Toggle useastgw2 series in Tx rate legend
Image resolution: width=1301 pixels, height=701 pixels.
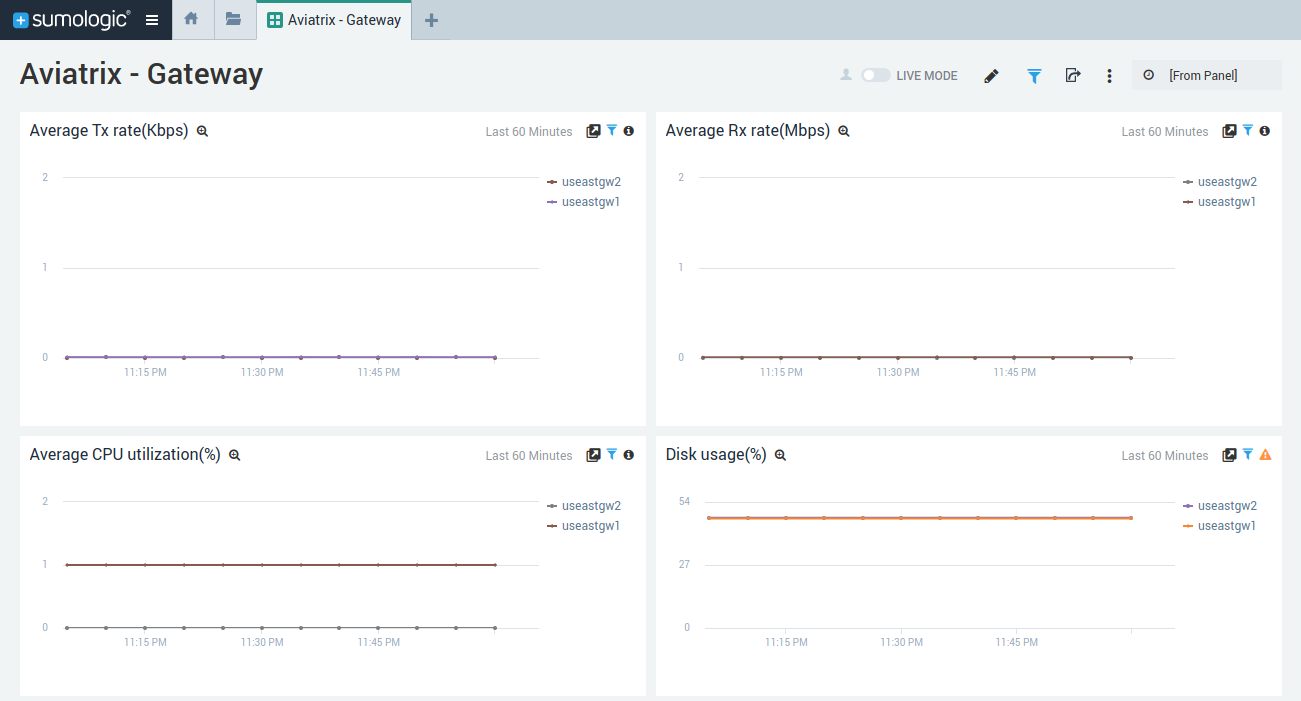click(x=584, y=182)
